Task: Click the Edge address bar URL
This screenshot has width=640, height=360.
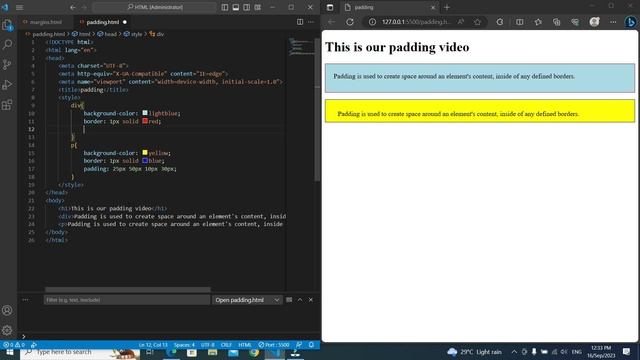Action: (x=416, y=22)
